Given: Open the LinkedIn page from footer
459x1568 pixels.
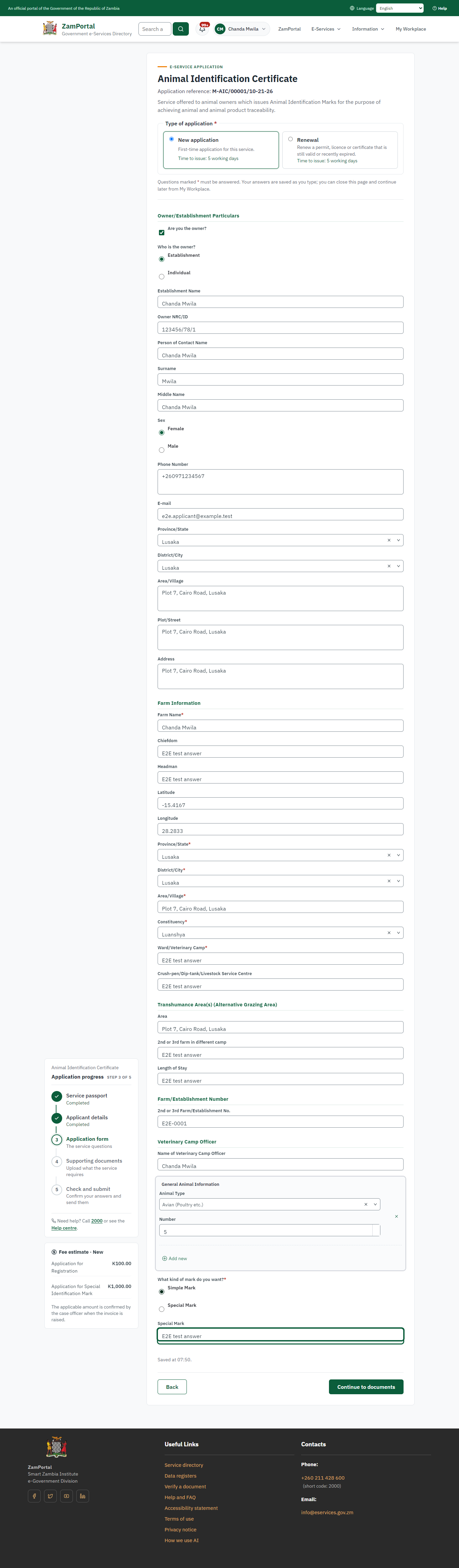Looking at the screenshot, I should coord(82,1495).
